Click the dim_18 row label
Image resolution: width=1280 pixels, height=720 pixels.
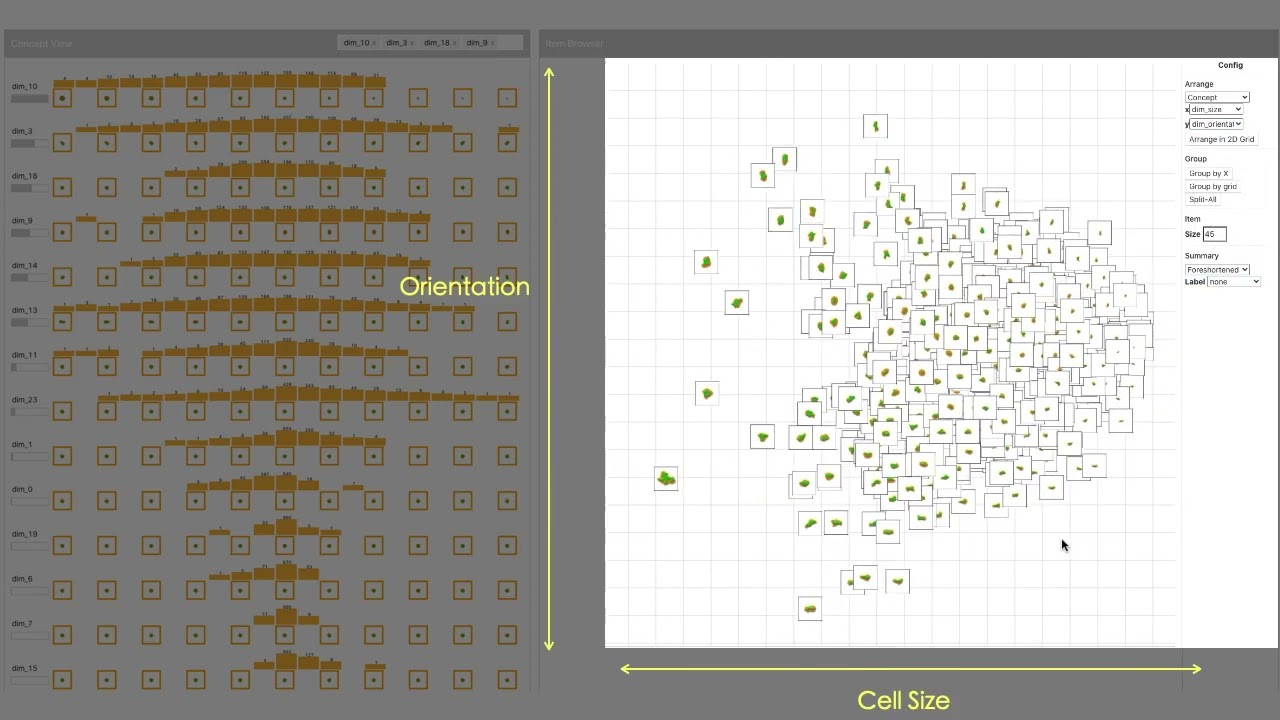[24, 176]
